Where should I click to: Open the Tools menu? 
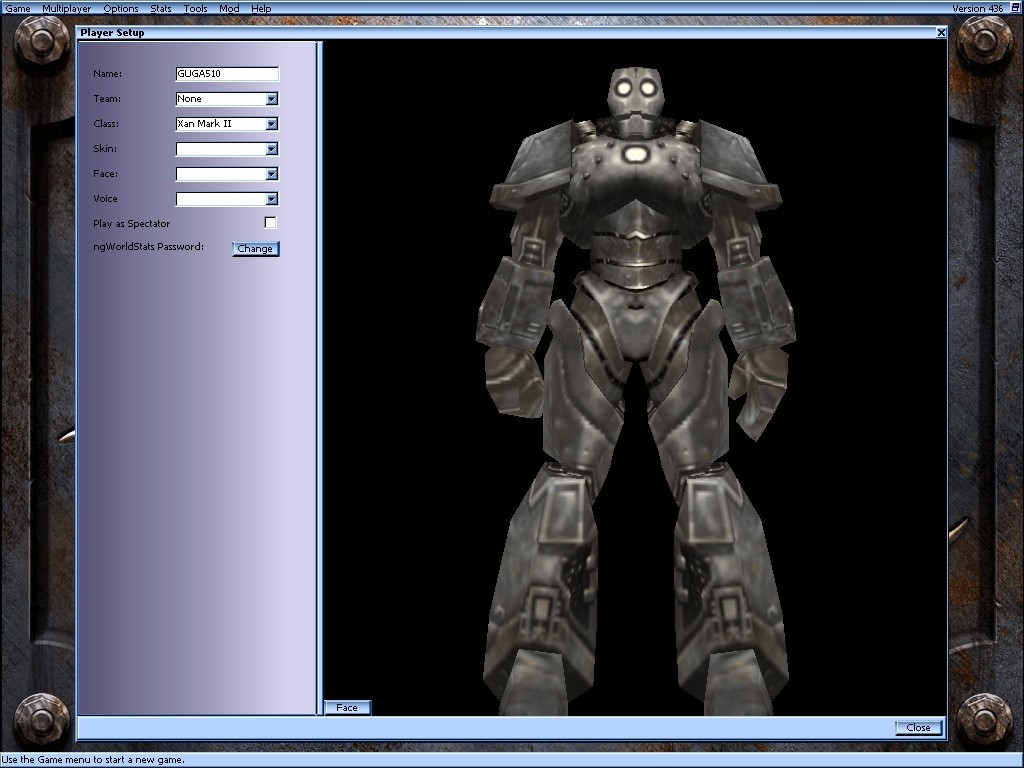(x=195, y=8)
